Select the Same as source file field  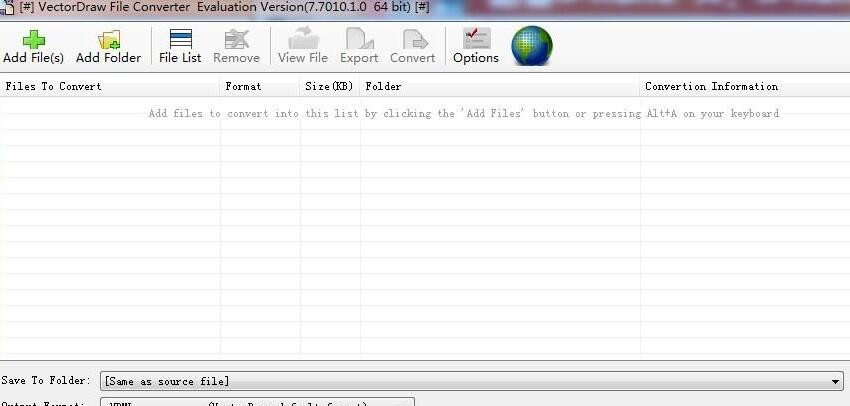(x=472, y=382)
